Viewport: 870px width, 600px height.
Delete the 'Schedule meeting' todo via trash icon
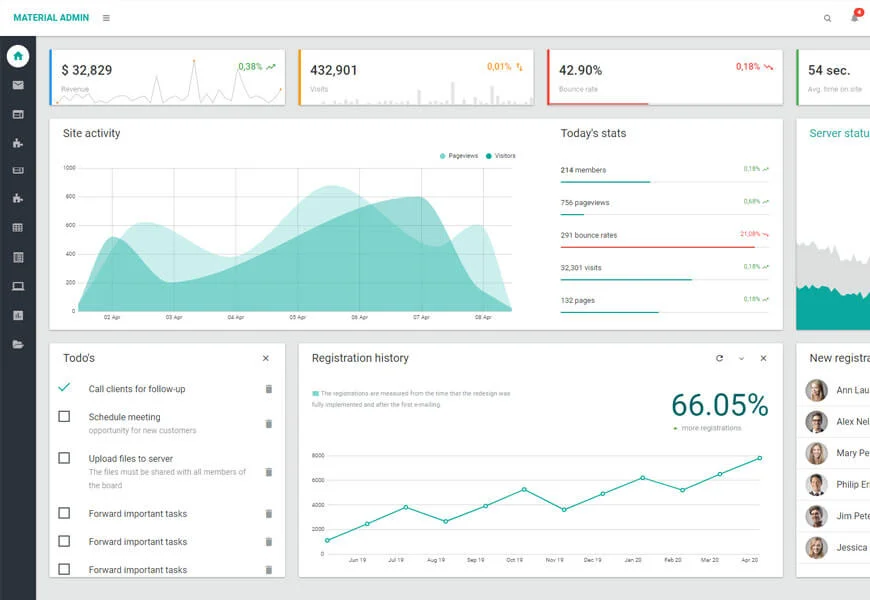pos(268,424)
